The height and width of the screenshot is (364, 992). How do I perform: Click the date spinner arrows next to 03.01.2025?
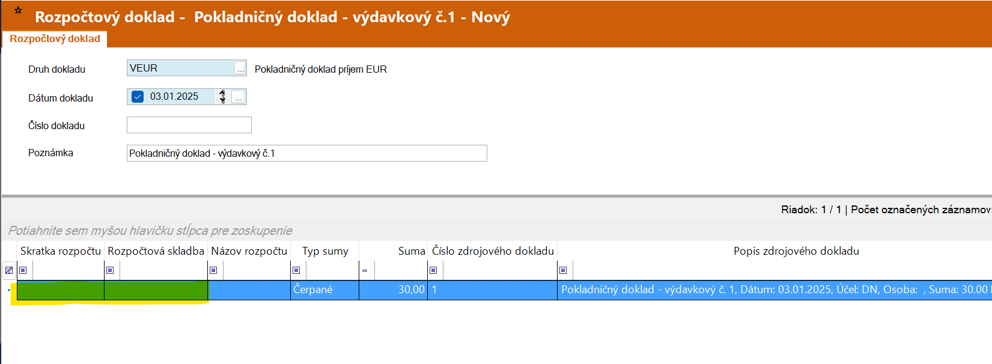pos(222,97)
